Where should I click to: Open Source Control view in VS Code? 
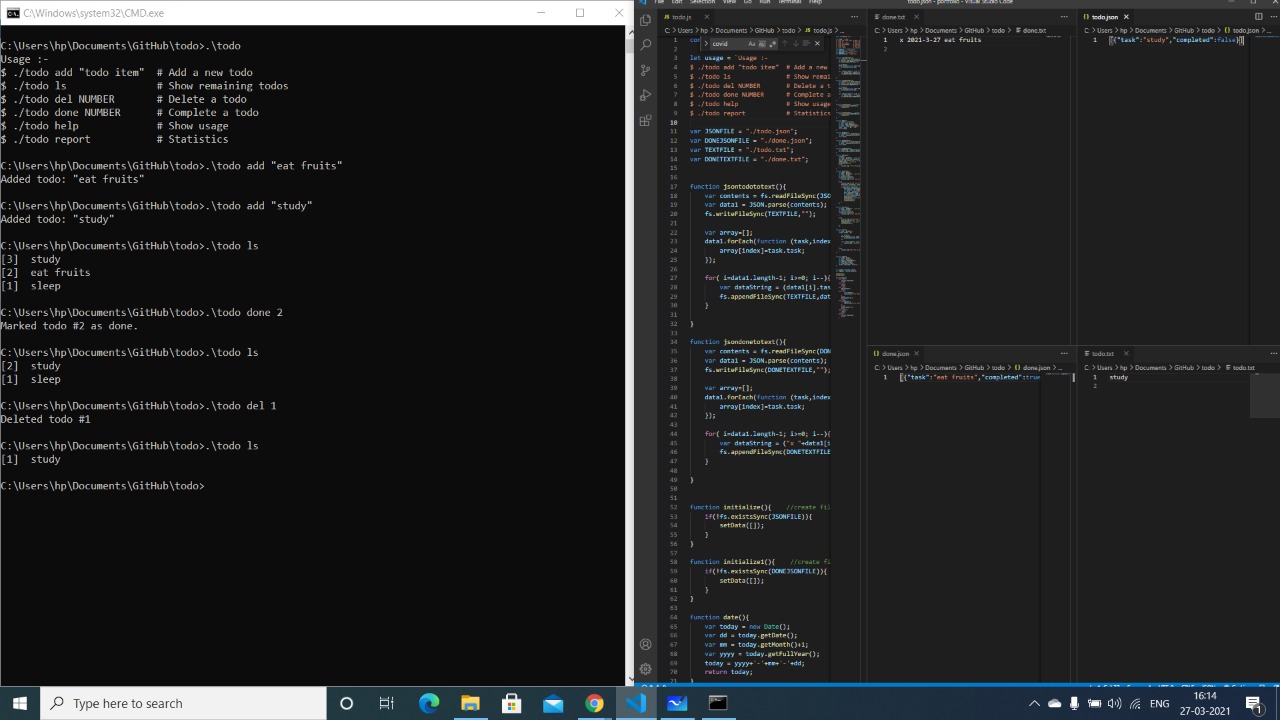coord(646,70)
